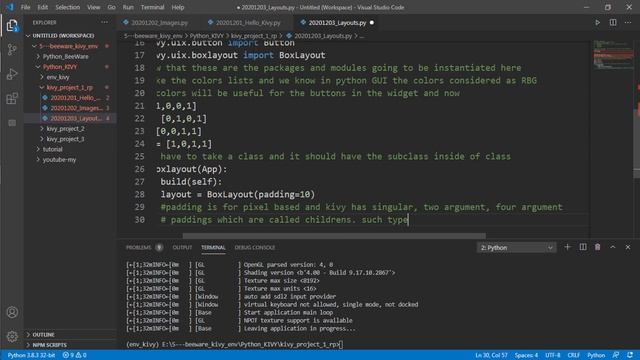This screenshot has width=640, height=360.
Task: Maximize the panel with up chevron
Action: (613, 247)
